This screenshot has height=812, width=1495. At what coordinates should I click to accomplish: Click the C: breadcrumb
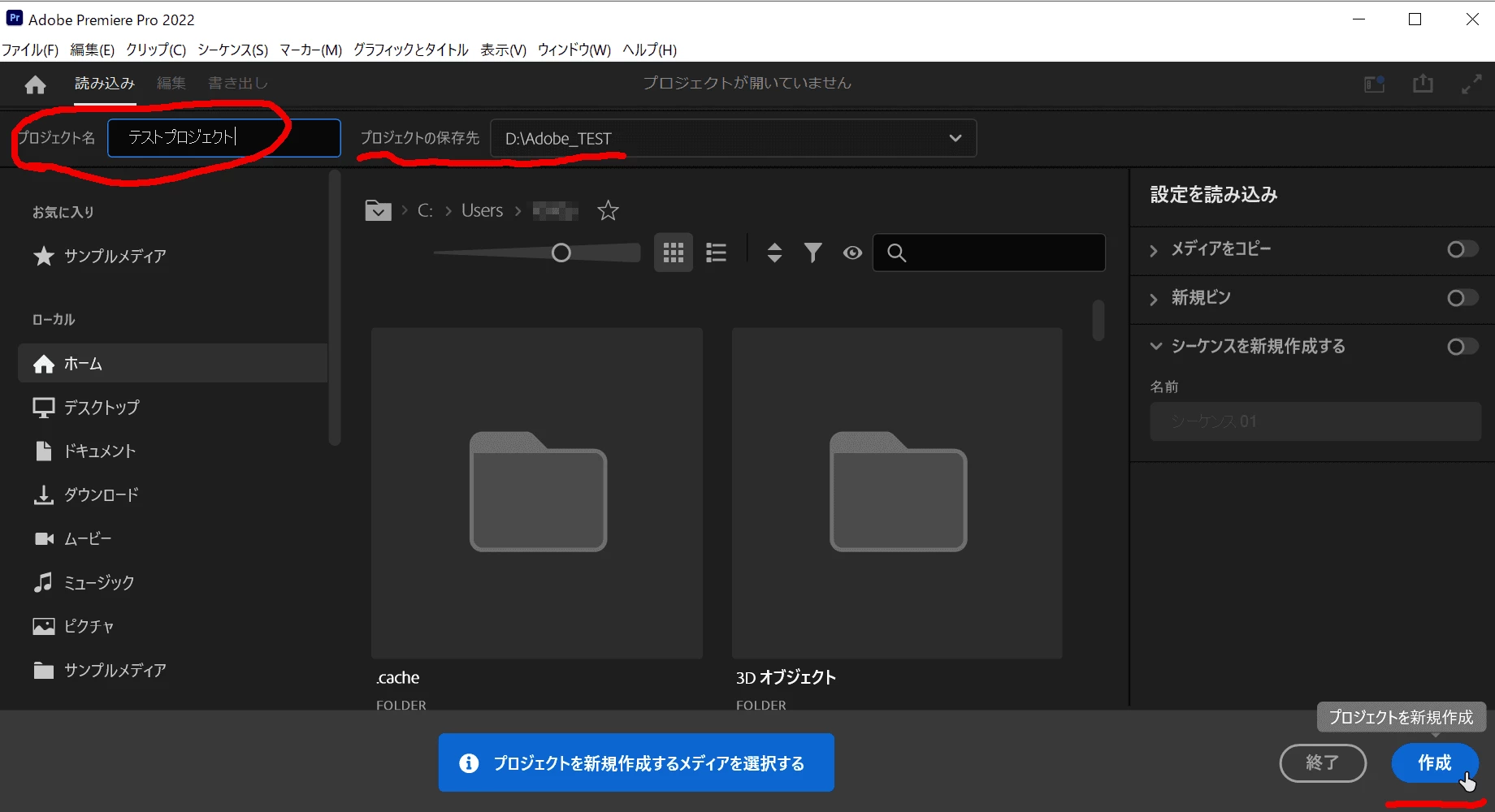point(425,211)
